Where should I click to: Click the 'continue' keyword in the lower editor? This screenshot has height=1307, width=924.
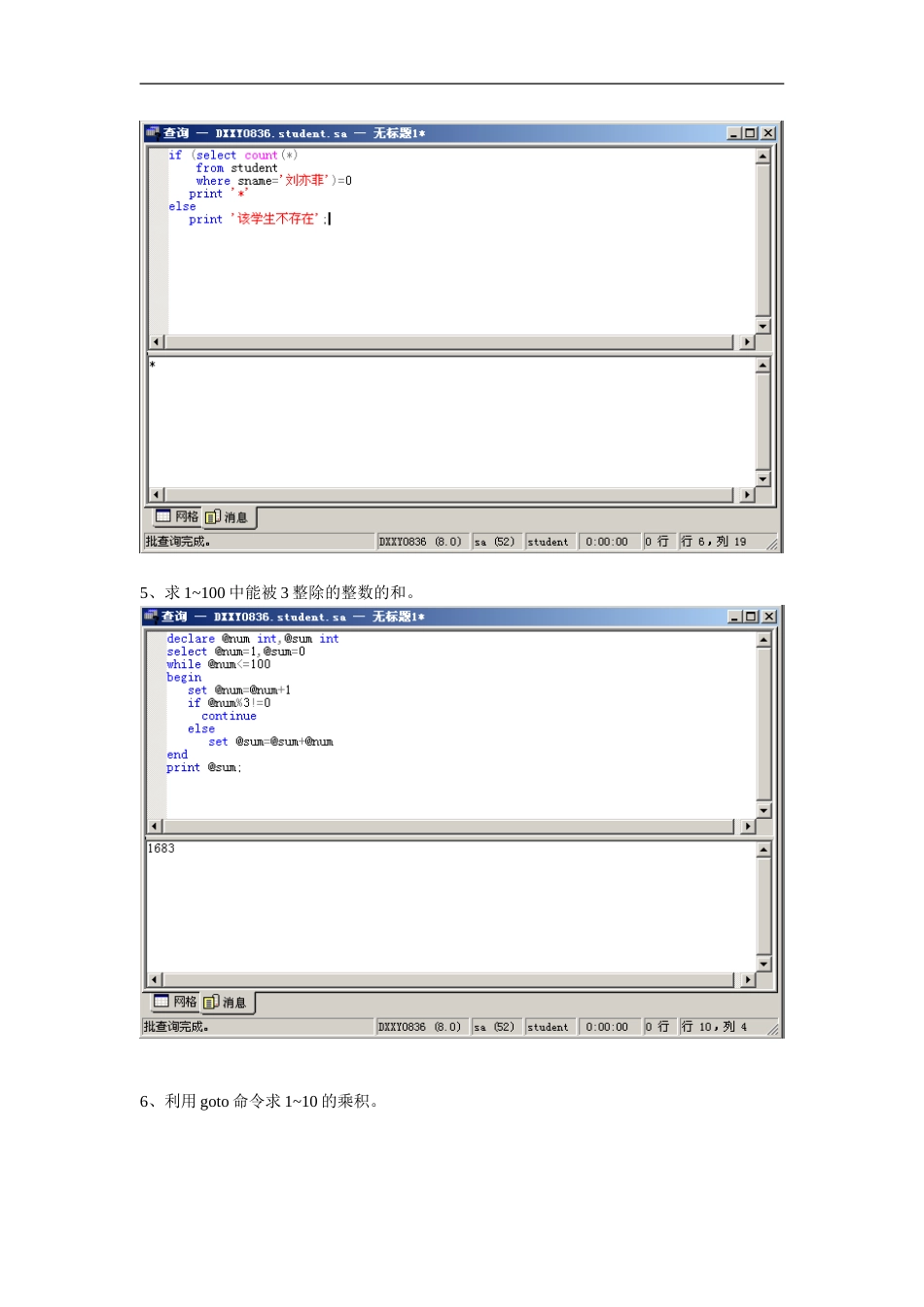click(x=230, y=716)
